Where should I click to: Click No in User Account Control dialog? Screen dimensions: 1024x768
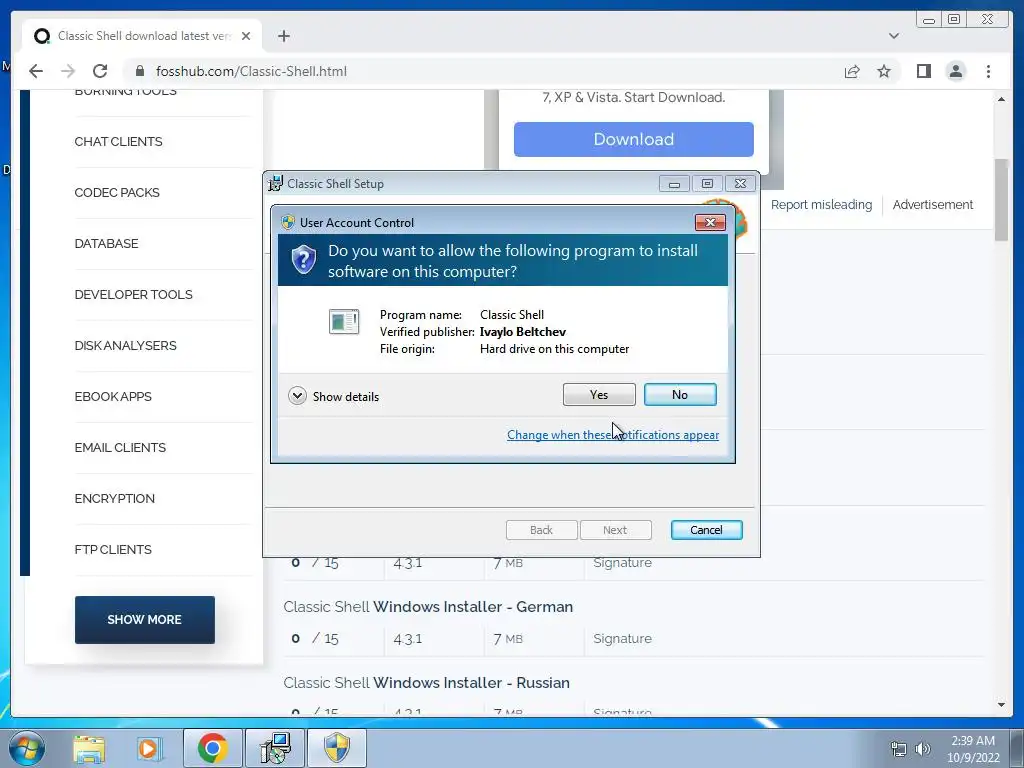[x=680, y=394]
